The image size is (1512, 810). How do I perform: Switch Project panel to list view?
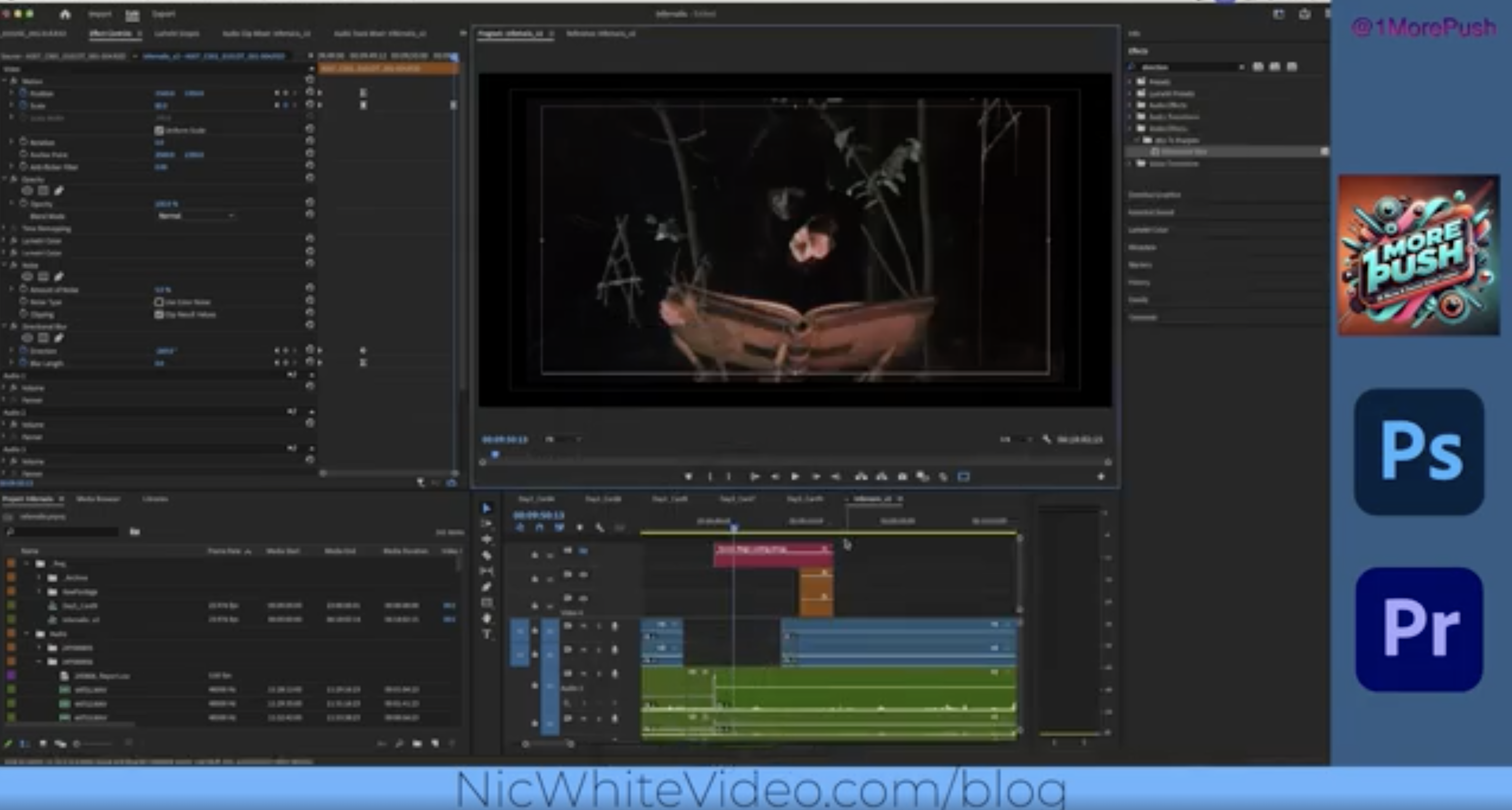(x=25, y=743)
